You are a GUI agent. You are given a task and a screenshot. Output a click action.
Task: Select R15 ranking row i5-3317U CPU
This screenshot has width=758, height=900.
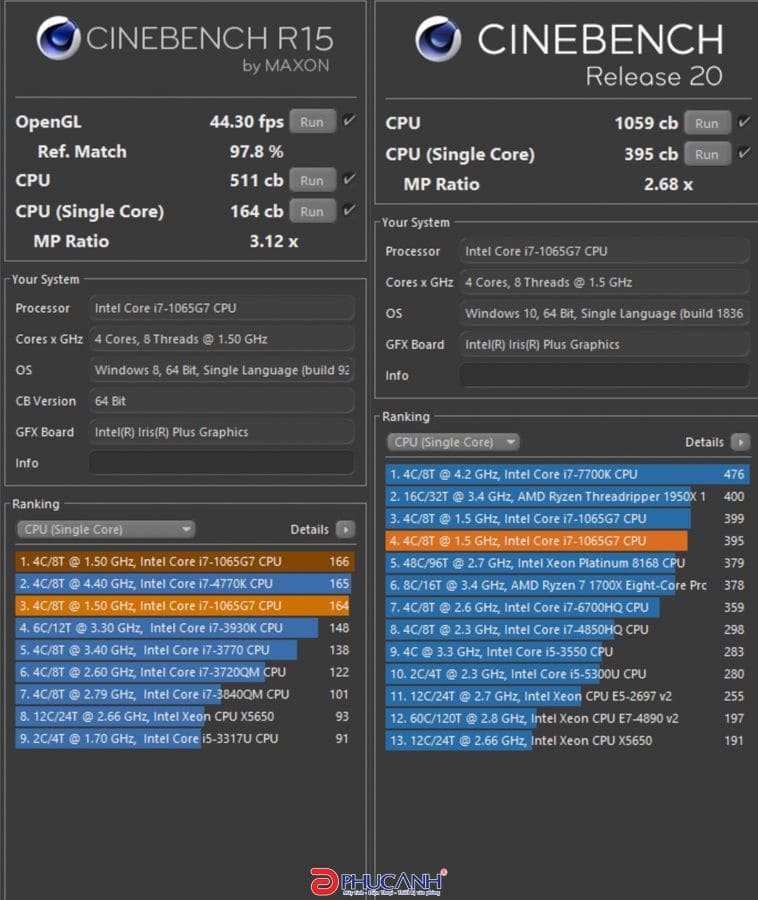click(185, 738)
